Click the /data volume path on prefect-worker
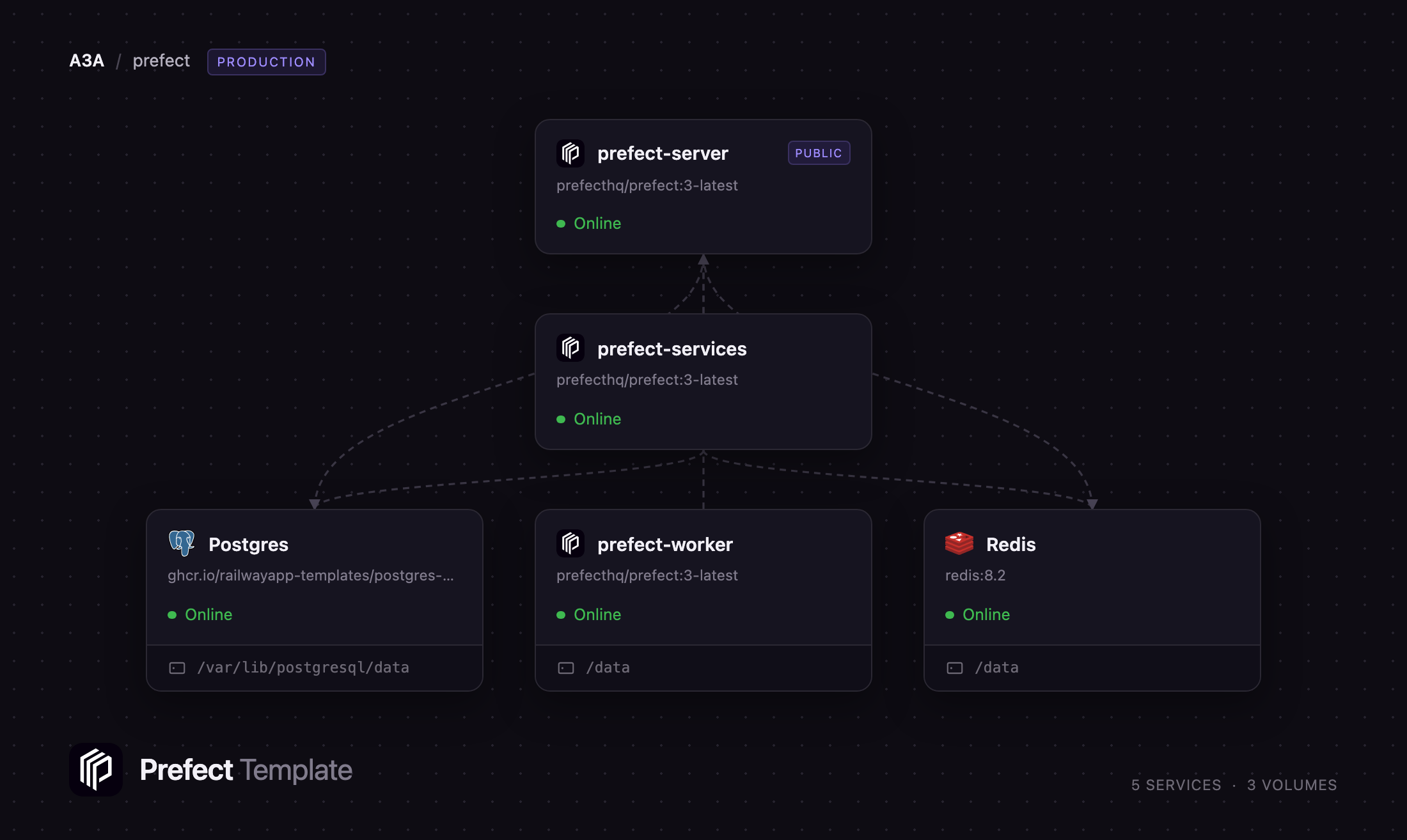The height and width of the screenshot is (840, 1407). coord(608,668)
